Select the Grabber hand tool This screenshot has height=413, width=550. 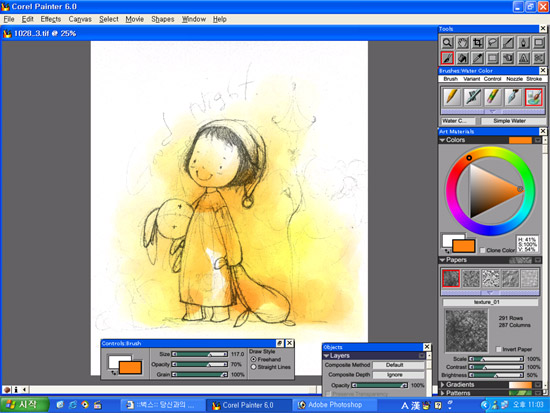tap(463, 43)
